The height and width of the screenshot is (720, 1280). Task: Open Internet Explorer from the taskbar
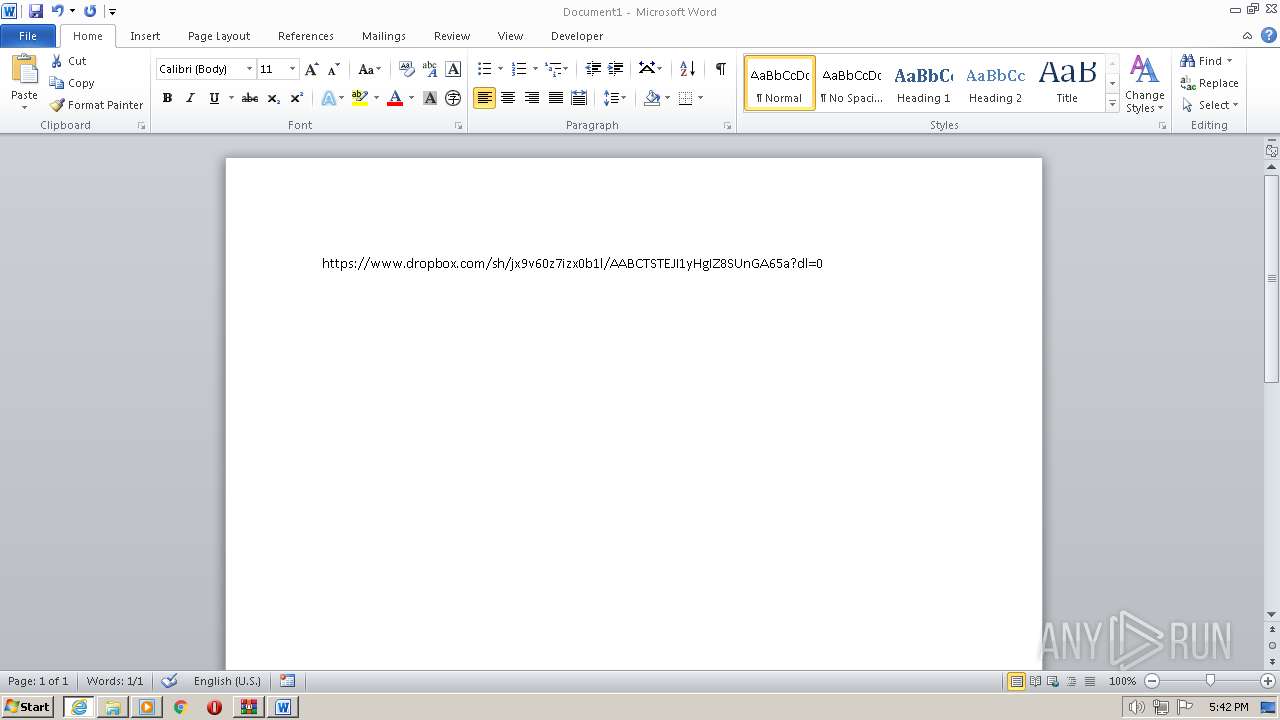pos(79,707)
